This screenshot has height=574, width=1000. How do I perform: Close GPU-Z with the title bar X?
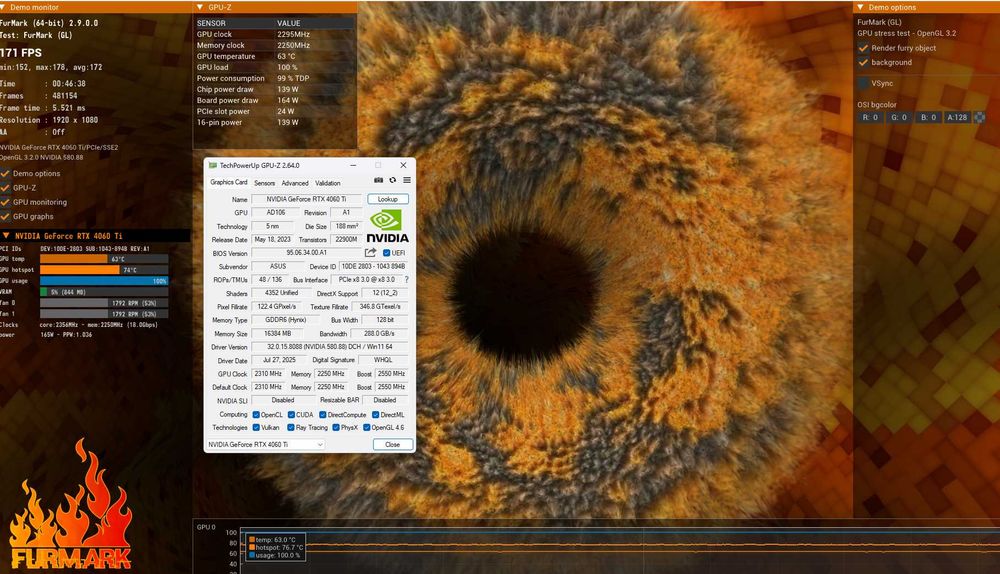pyautogui.click(x=403, y=165)
